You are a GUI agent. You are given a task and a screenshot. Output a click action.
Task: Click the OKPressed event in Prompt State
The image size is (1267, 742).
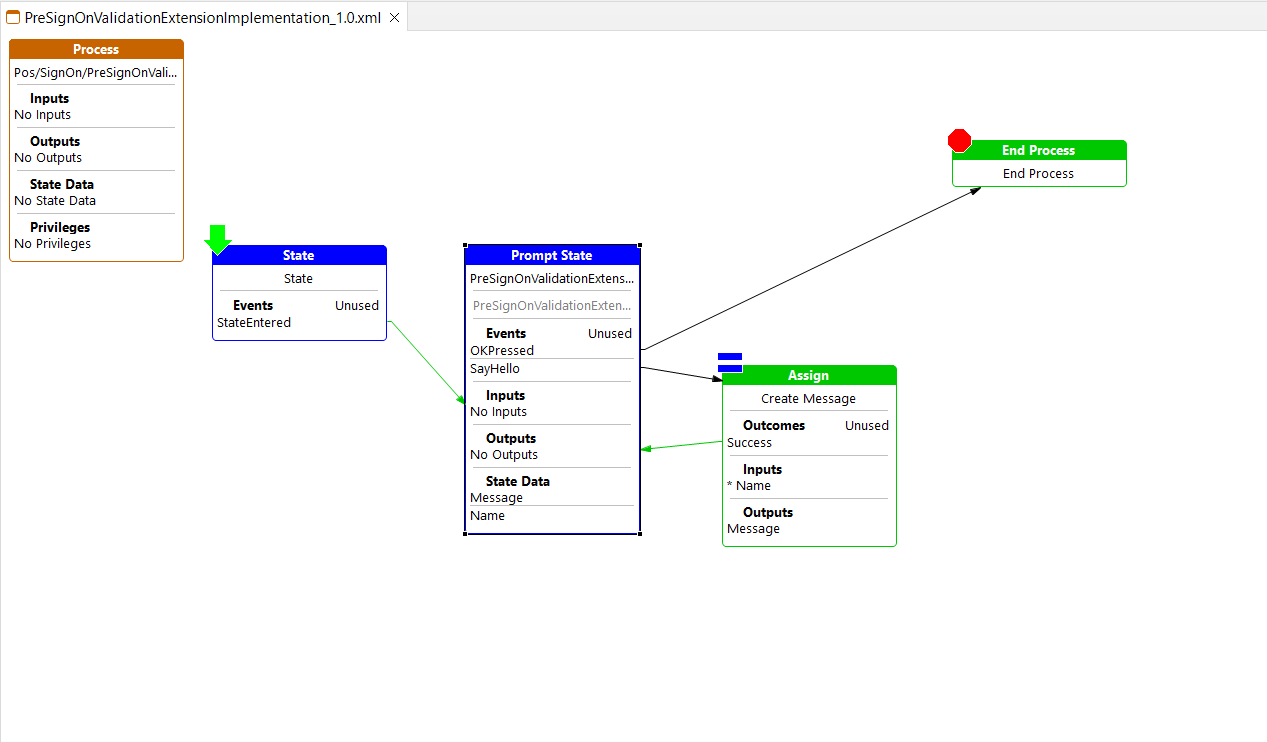coord(502,351)
